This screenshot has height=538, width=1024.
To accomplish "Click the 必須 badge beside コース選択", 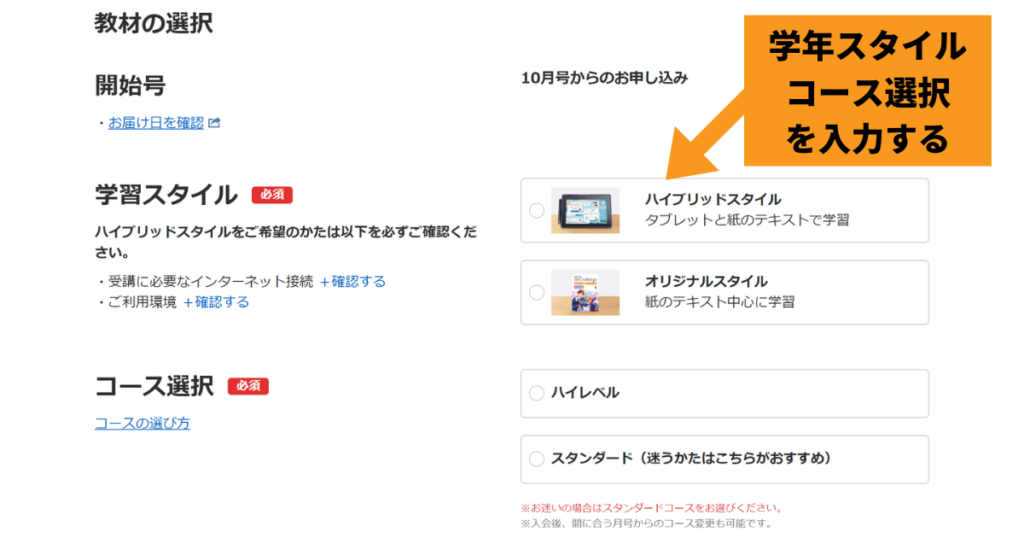I will tap(248, 386).
